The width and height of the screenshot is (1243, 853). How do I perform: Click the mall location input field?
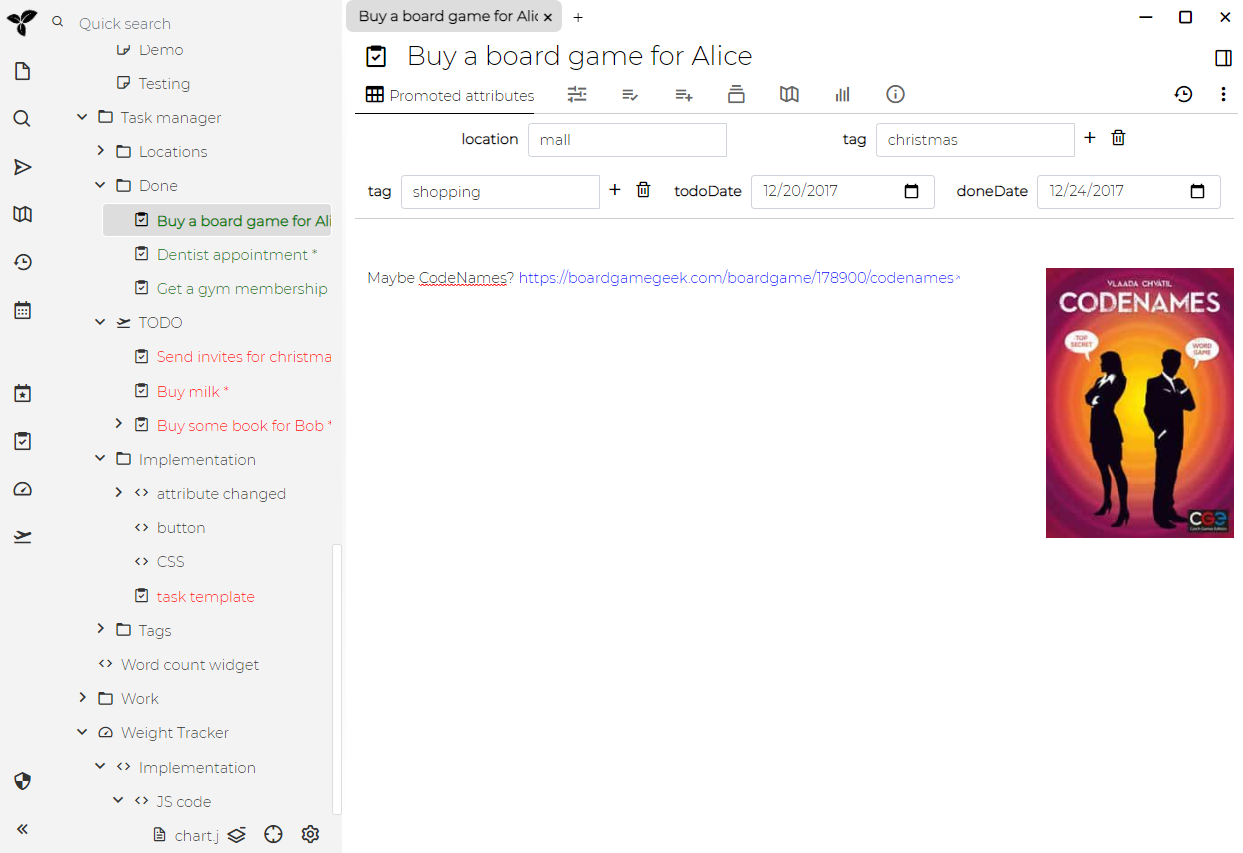(627, 140)
